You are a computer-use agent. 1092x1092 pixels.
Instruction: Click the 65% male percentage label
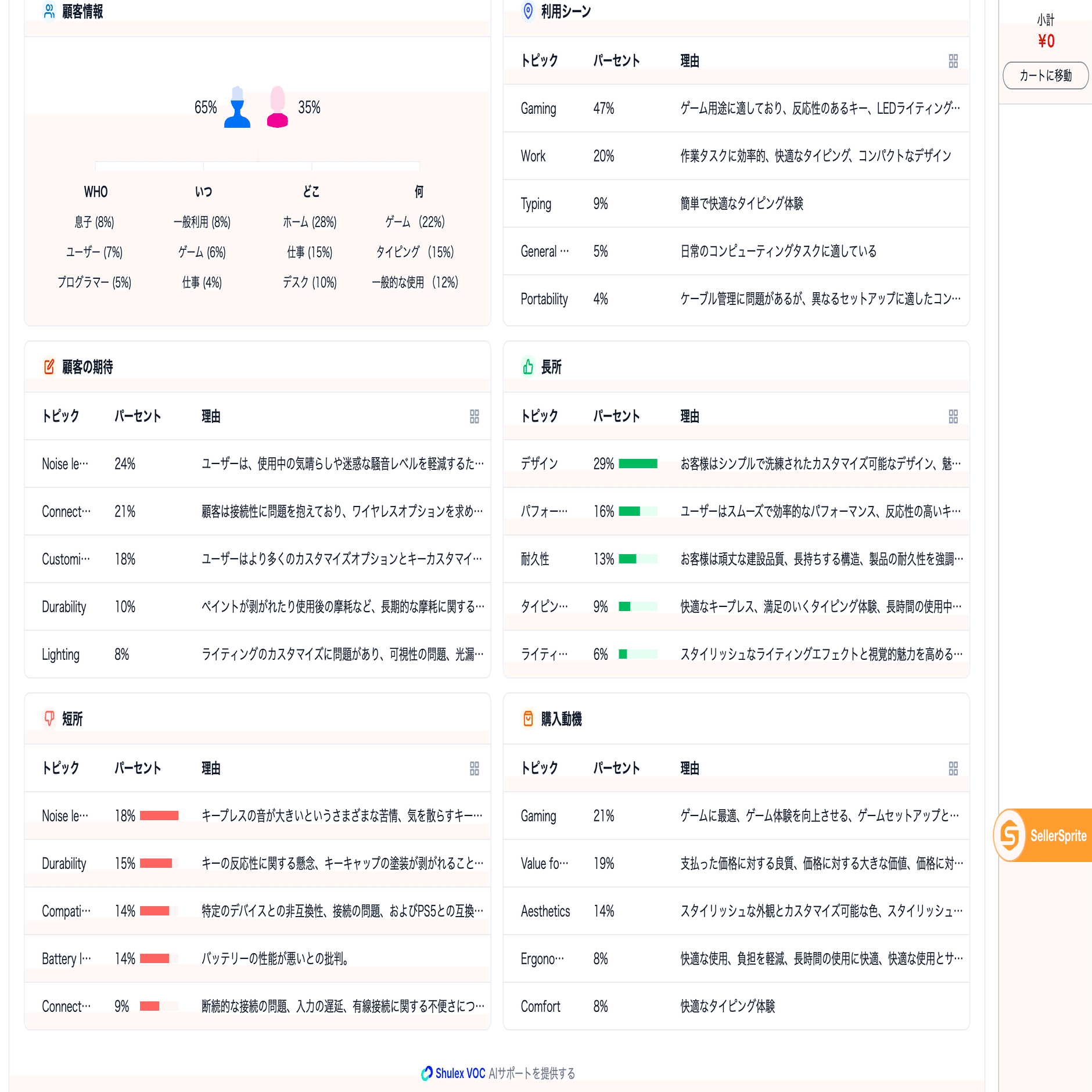point(206,107)
